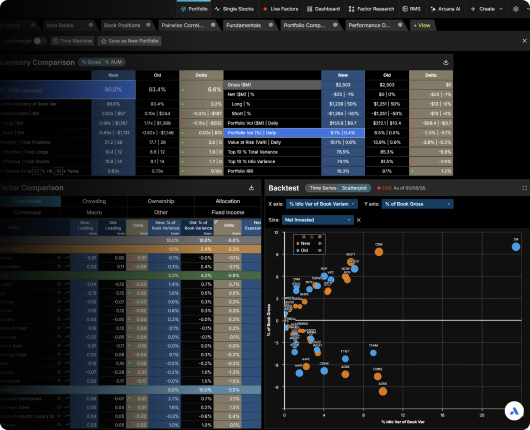Open the Arcana assistant floating button
This screenshot has height=430, width=530.
click(514, 411)
